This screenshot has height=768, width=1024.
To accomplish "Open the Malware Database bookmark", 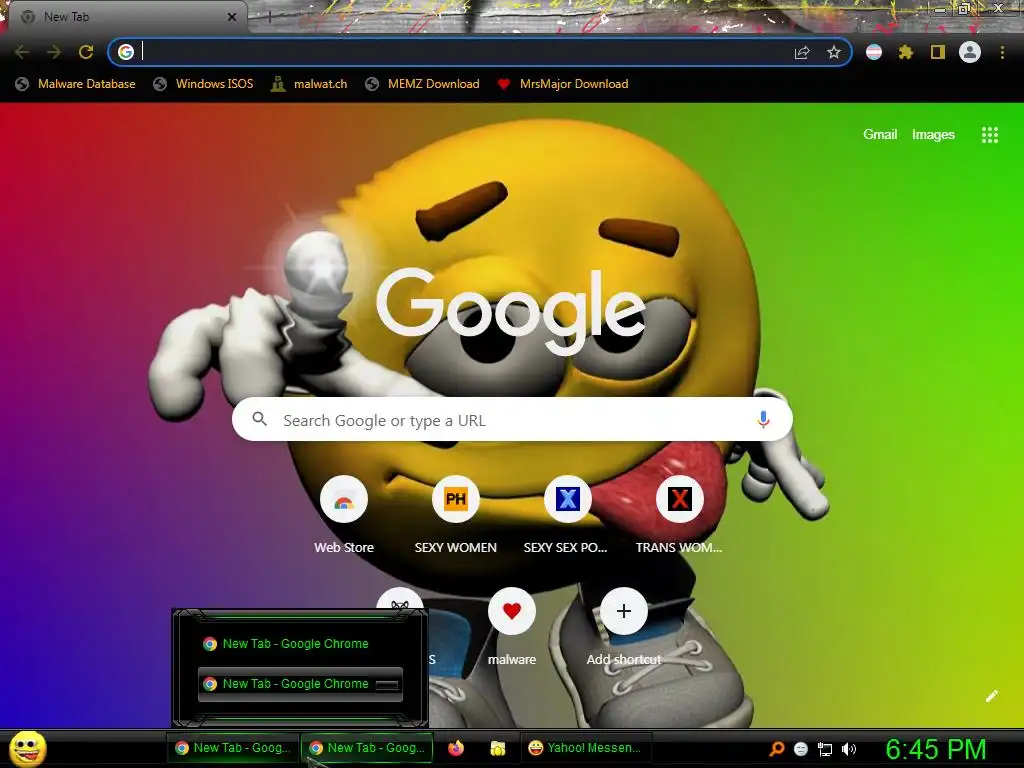I will (x=76, y=84).
